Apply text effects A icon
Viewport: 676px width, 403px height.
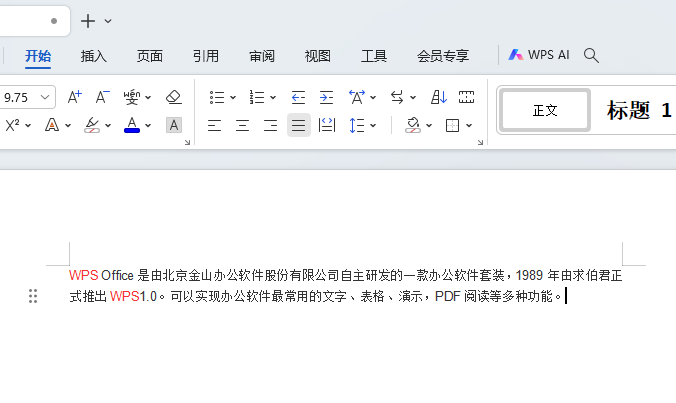click(52, 125)
